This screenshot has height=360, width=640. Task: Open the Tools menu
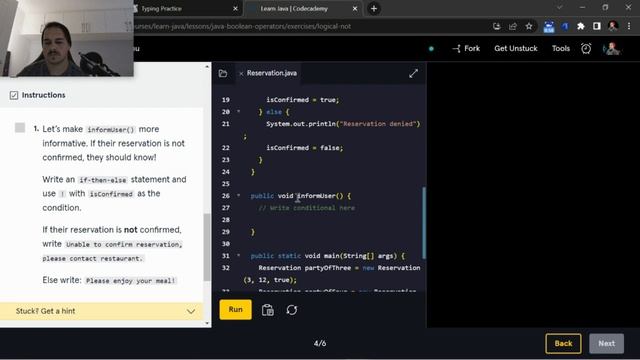pos(561,49)
